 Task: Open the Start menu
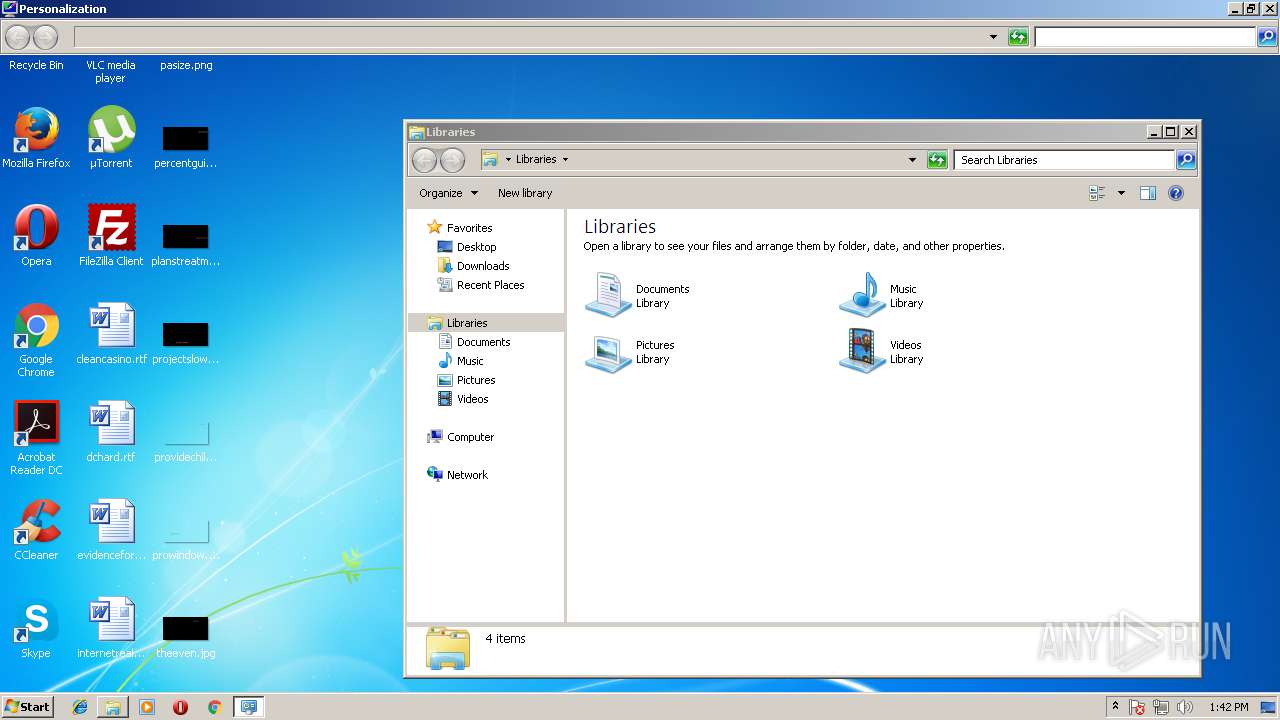pyautogui.click(x=27, y=706)
